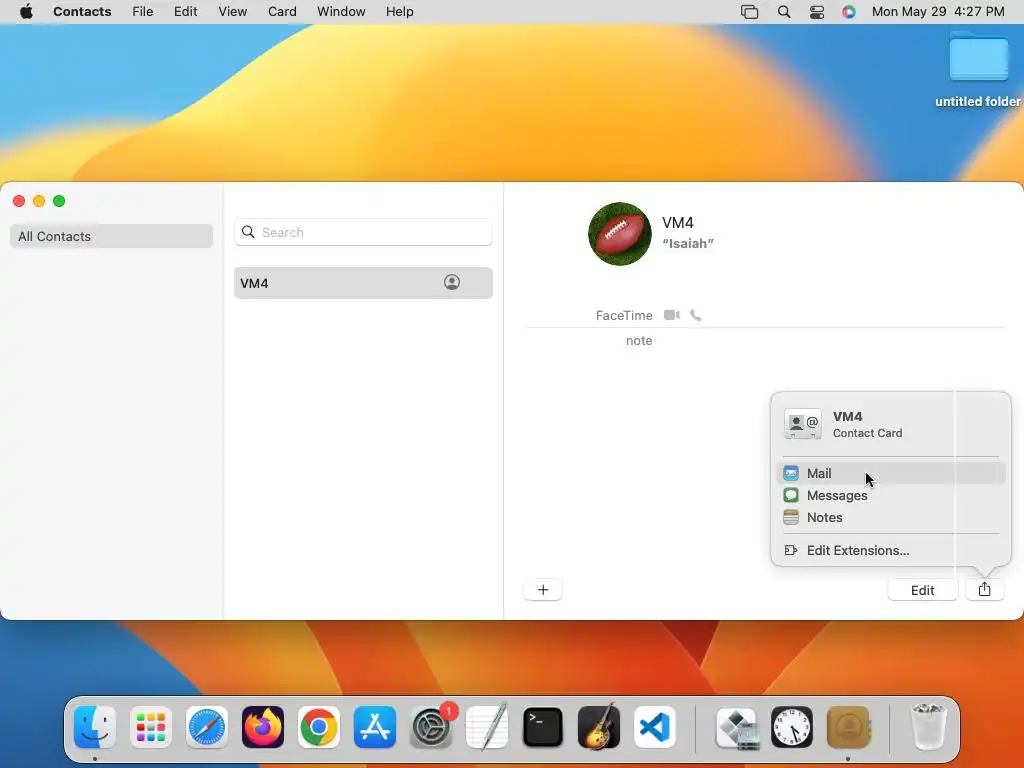Screen dimensions: 1024x768
Task: Click the FaceTime audio phone icon
Action: (696, 315)
